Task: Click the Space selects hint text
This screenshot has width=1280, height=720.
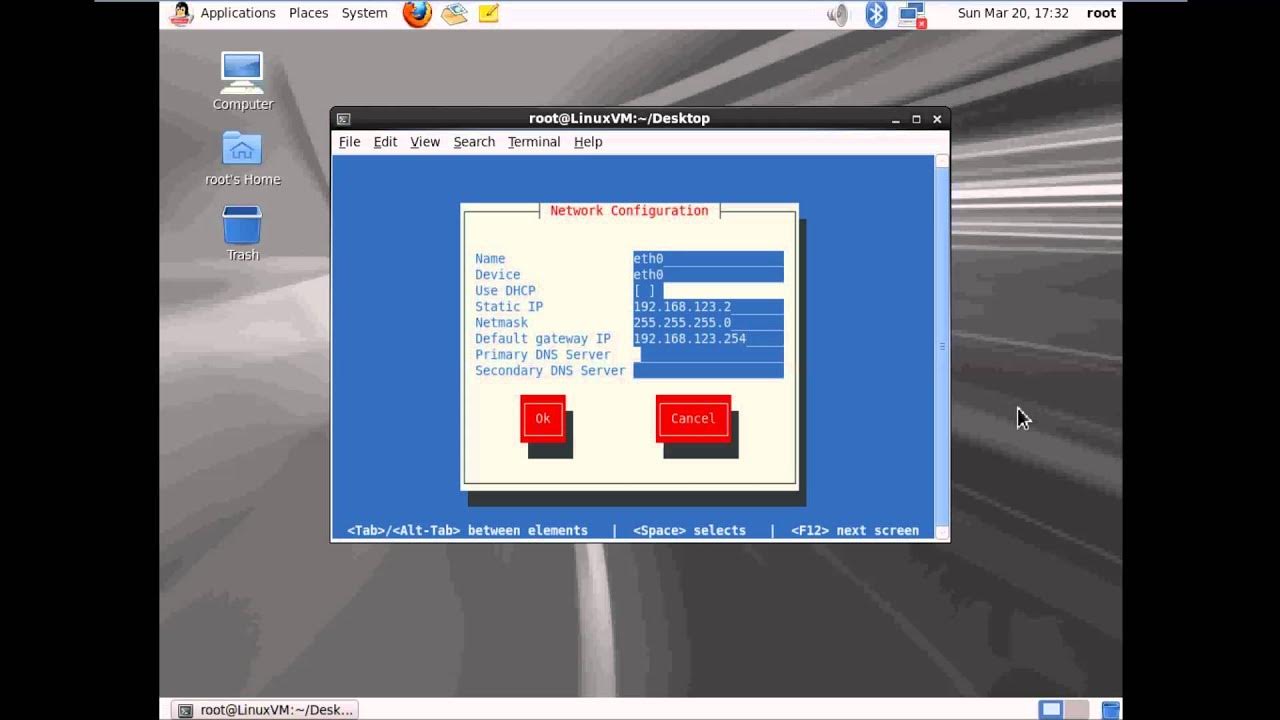Action: coord(689,531)
